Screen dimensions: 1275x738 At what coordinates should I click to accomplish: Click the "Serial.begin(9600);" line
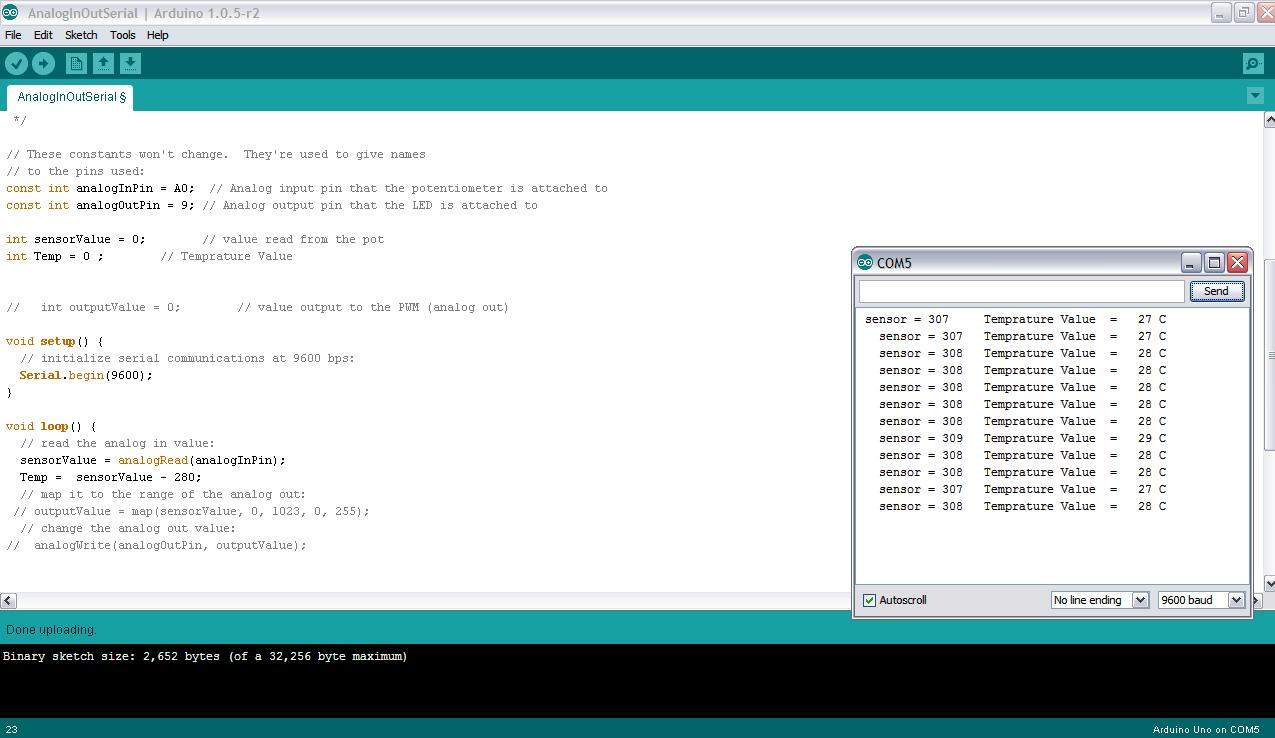click(86, 375)
